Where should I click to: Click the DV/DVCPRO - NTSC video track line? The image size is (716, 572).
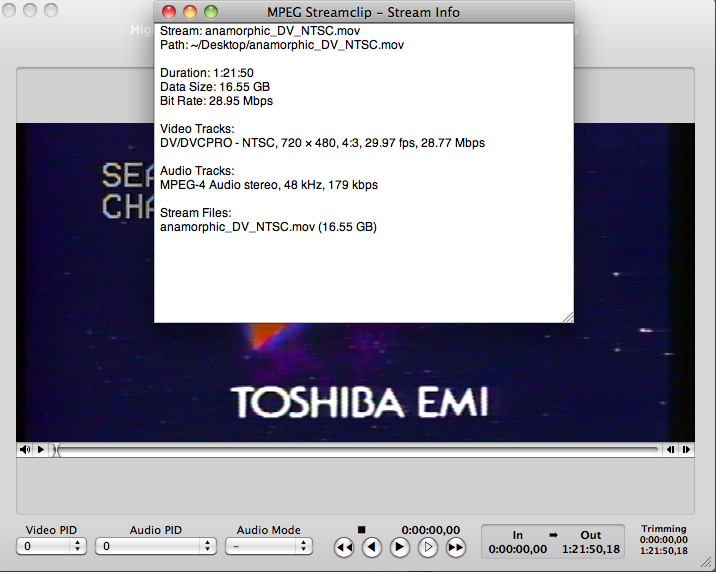[322, 143]
